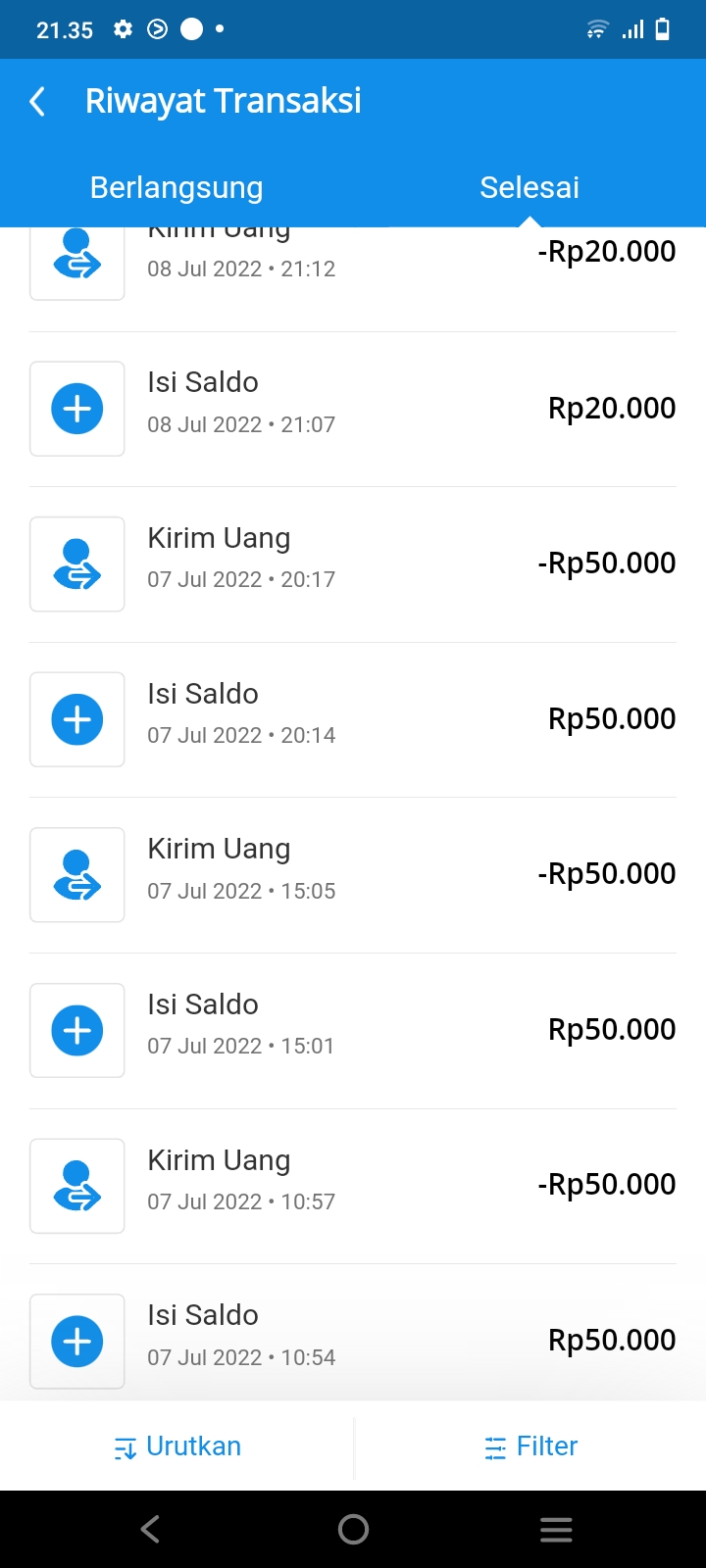Screen dimensions: 706x1568
Task: Tap Isi Saldo plus icon at 15:01
Action: (x=77, y=1030)
